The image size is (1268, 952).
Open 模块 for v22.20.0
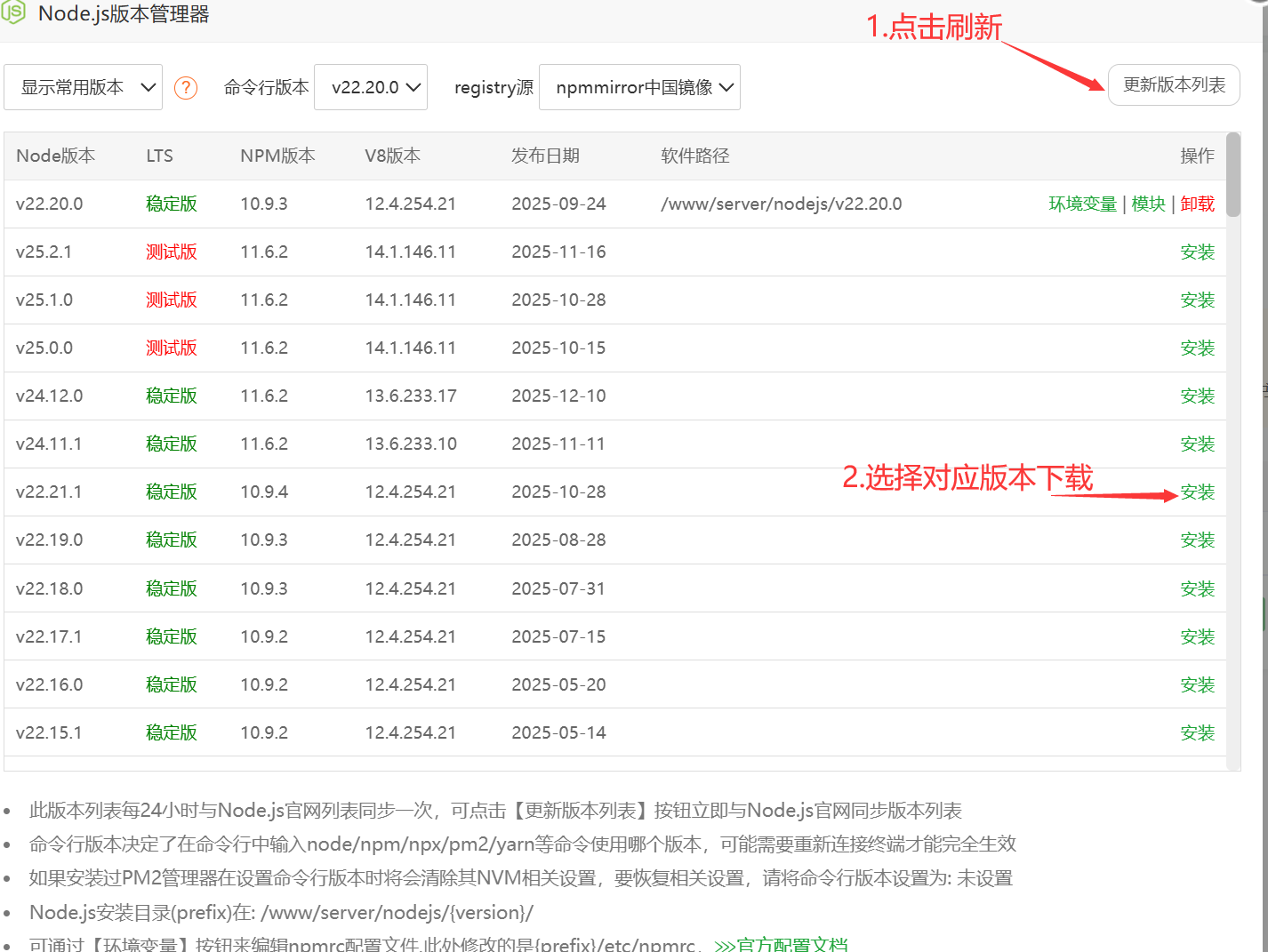1148,204
